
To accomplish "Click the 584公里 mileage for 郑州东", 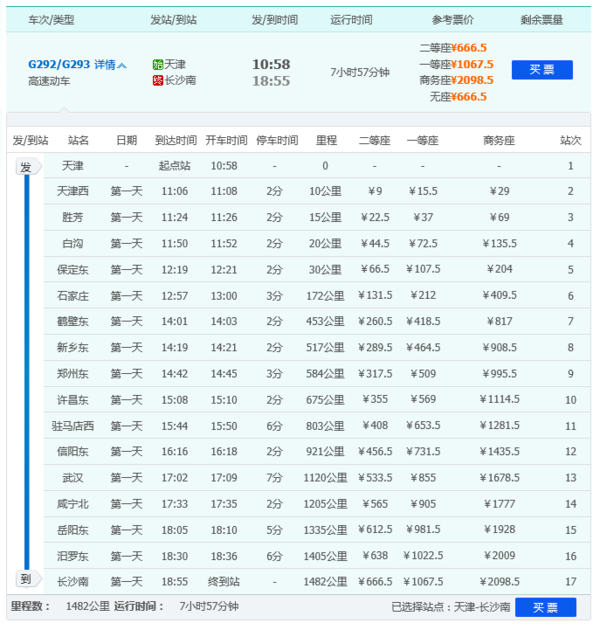I will 325,374.
